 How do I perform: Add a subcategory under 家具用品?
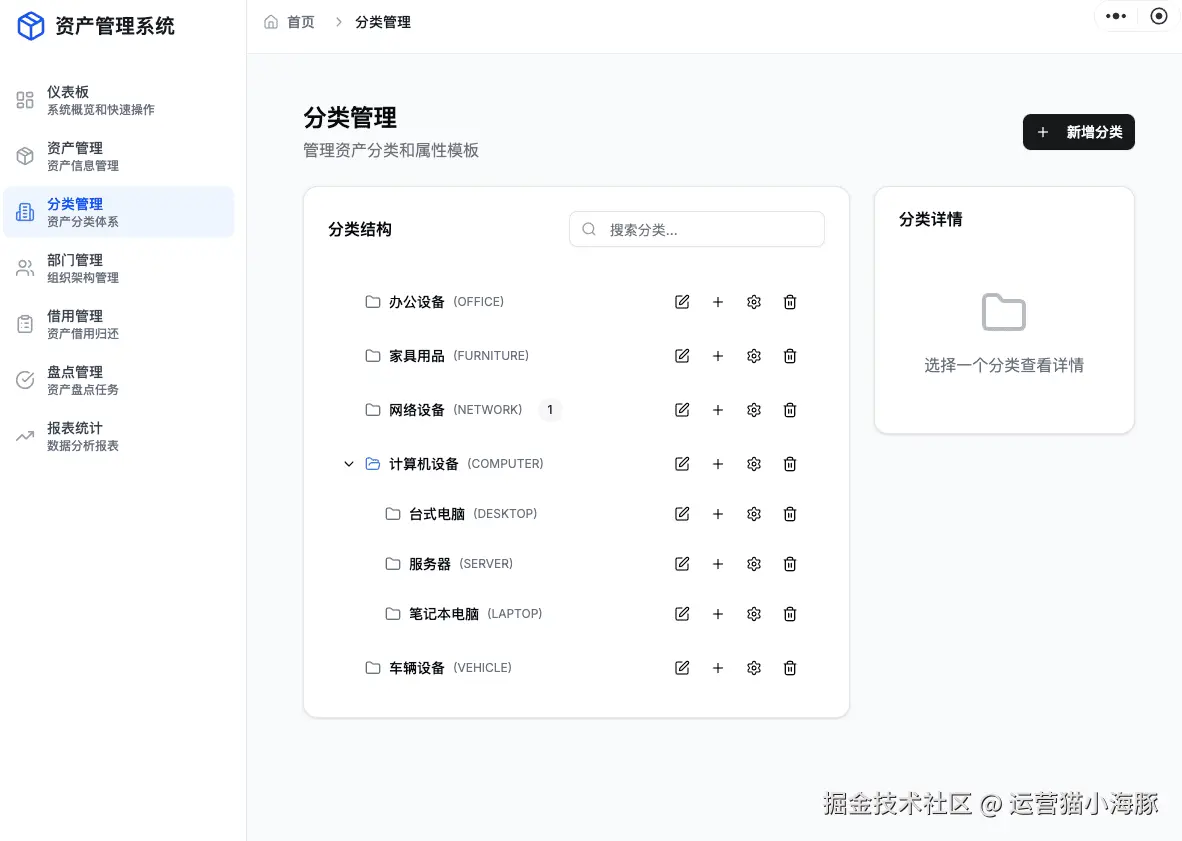[718, 356]
